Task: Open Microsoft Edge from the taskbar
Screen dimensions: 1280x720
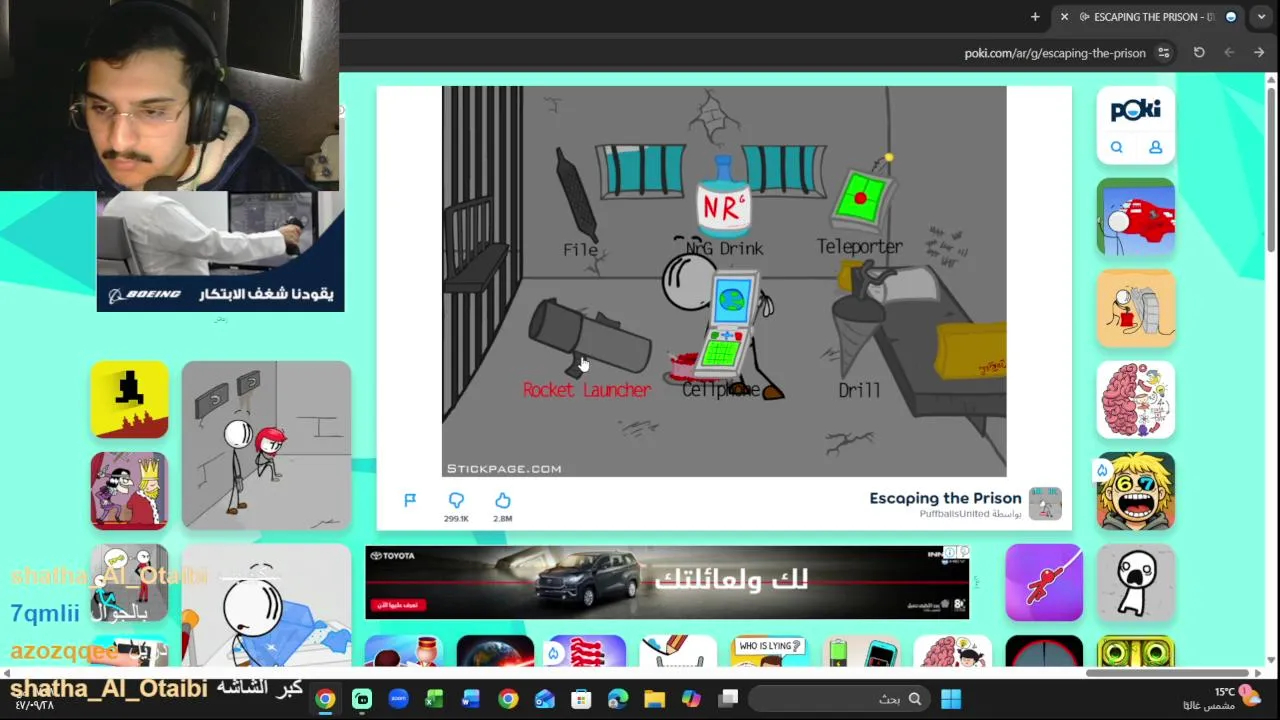Action: pyautogui.click(x=618, y=699)
